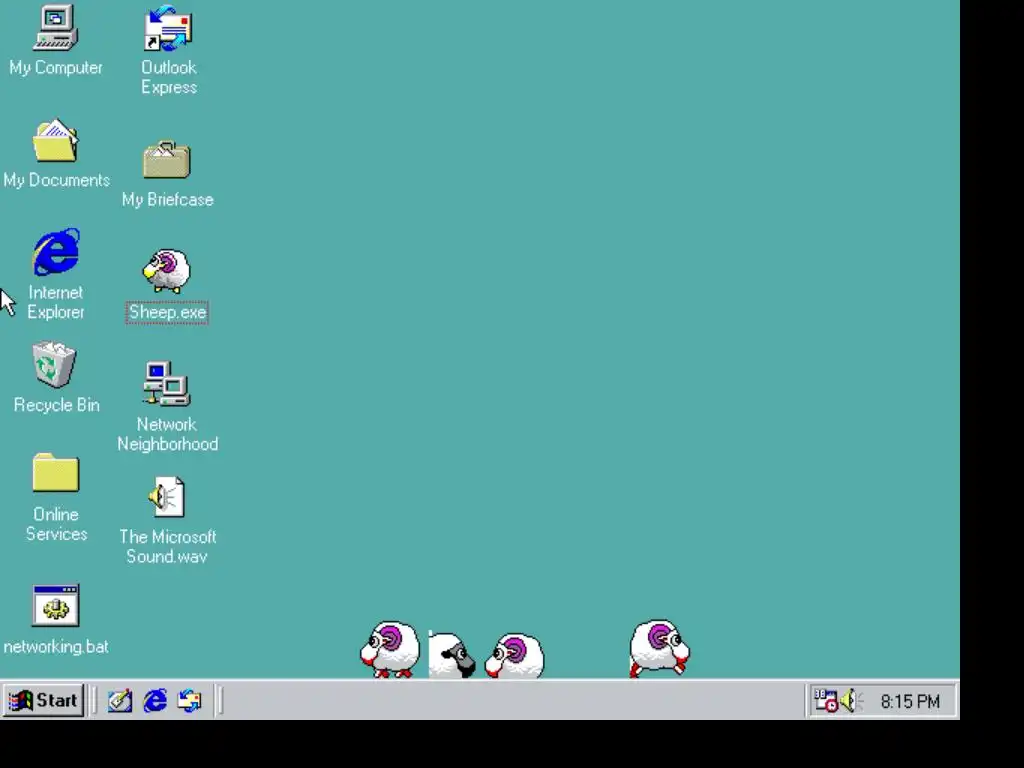Click the 8:15 PM taskbar clock
Image resolution: width=1024 pixels, height=768 pixels.
pyautogui.click(x=910, y=701)
